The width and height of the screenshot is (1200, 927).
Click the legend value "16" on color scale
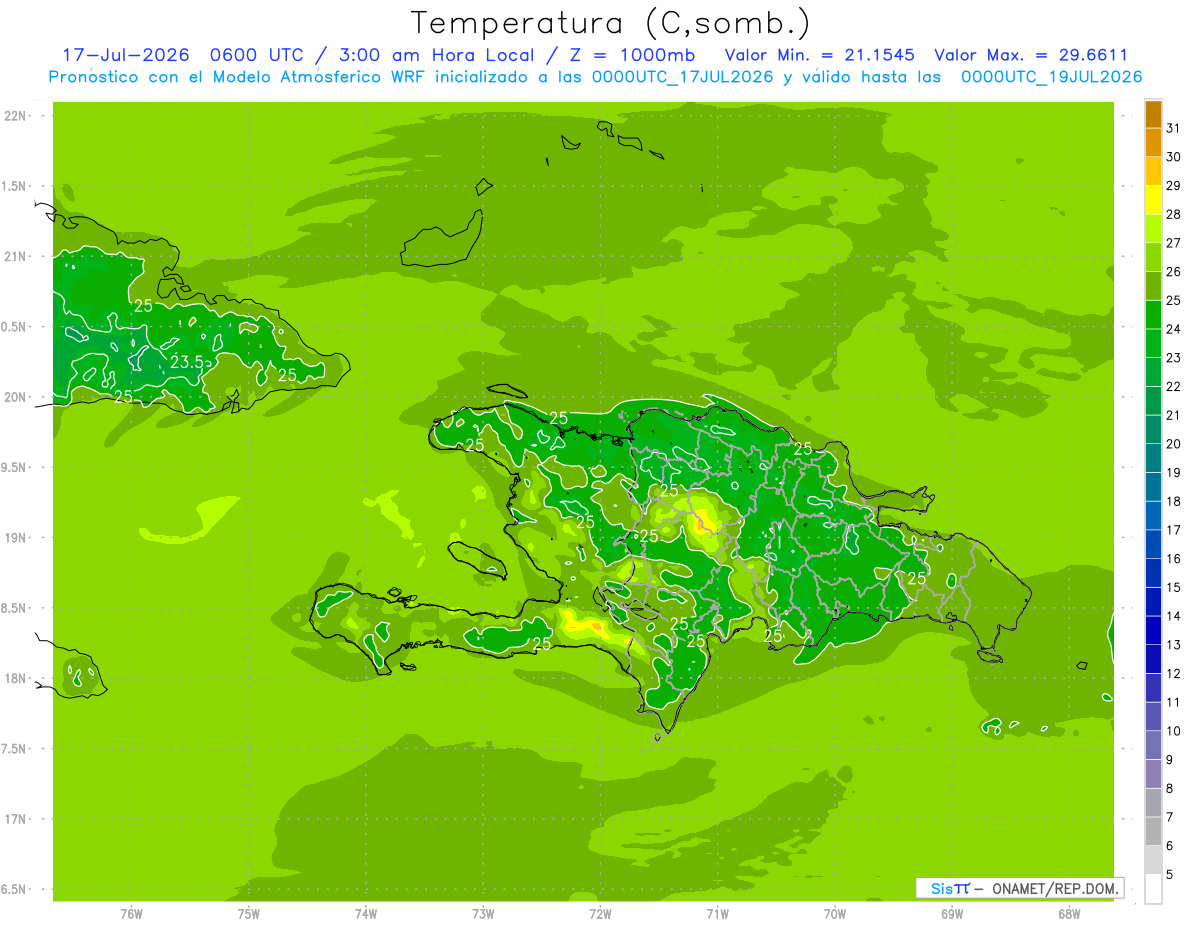pos(1173,559)
